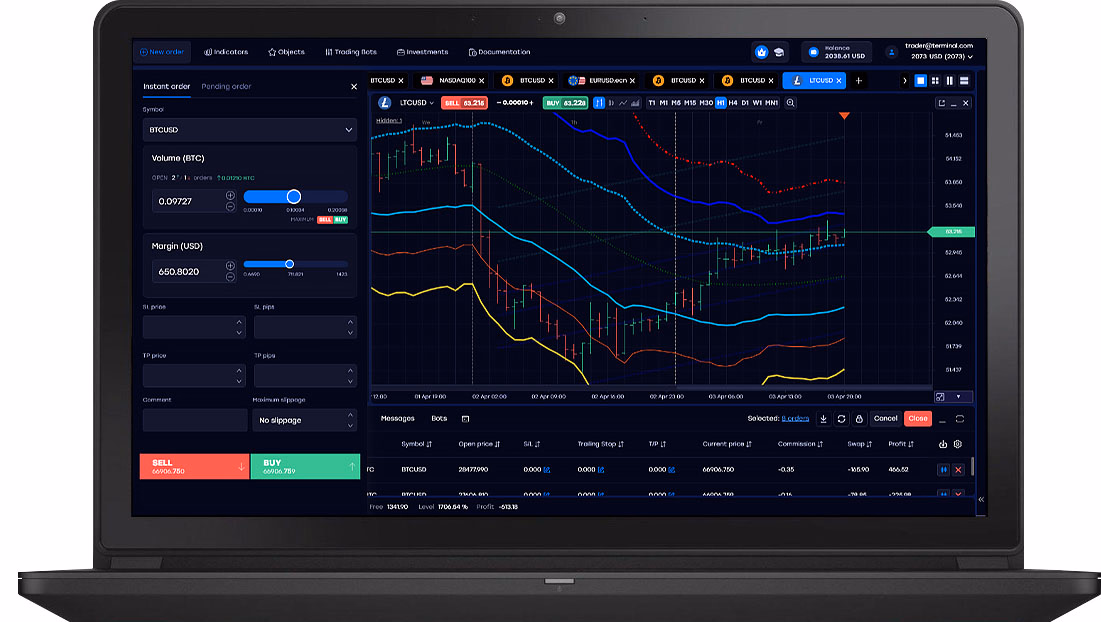Edit Trailing Stop of first BTCUSD order

601,470
